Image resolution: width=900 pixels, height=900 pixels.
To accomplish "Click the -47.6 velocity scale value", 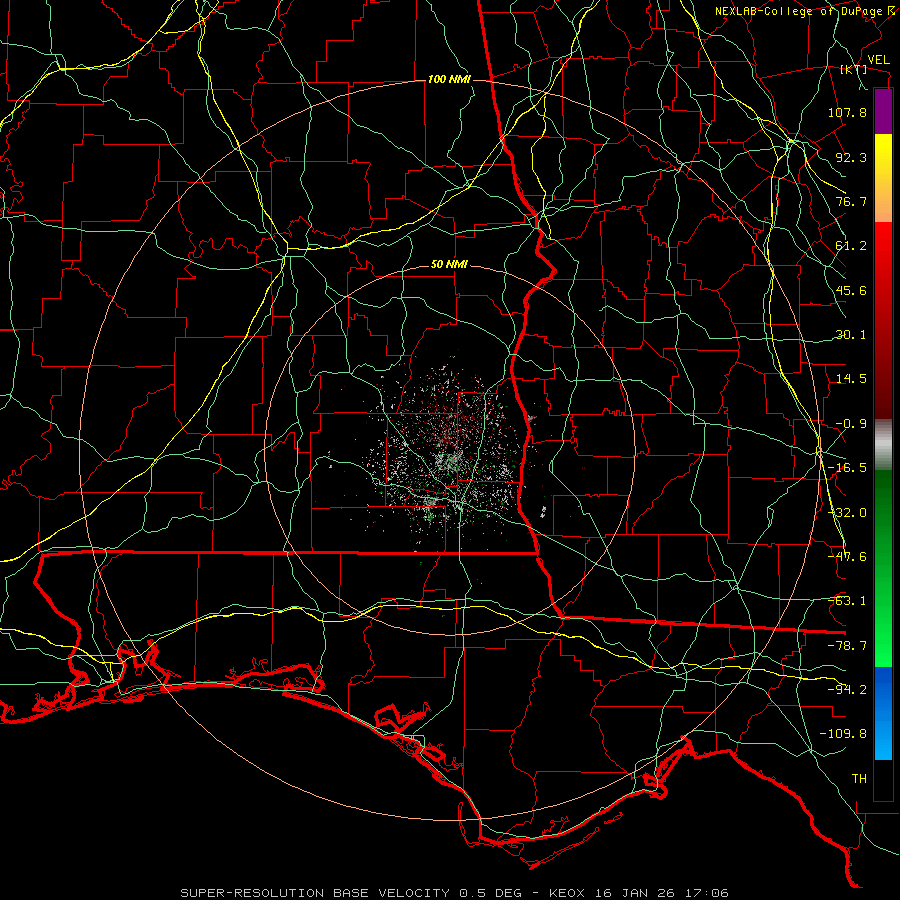I will (x=847, y=557).
